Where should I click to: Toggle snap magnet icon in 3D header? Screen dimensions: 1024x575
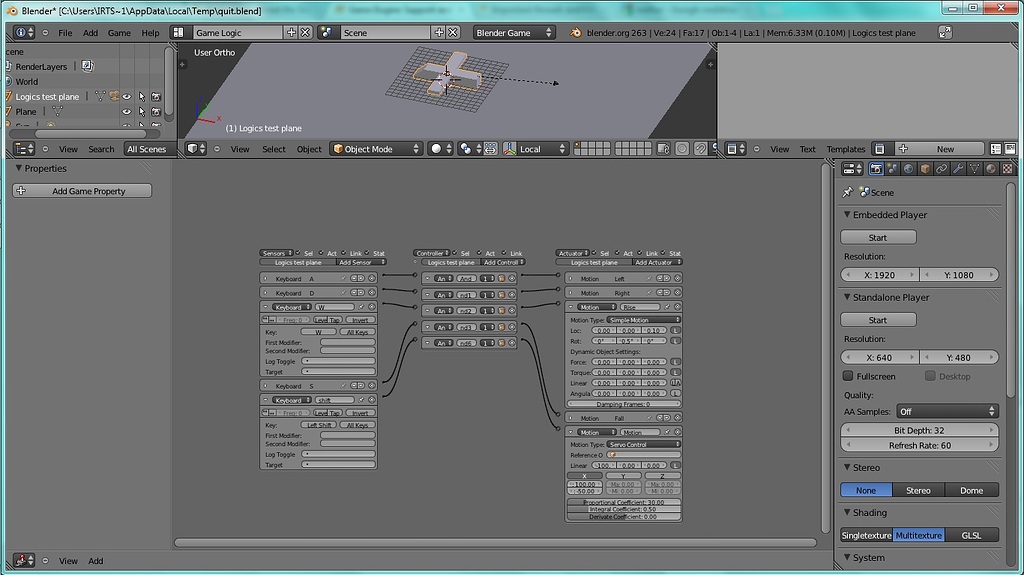point(700,149)
